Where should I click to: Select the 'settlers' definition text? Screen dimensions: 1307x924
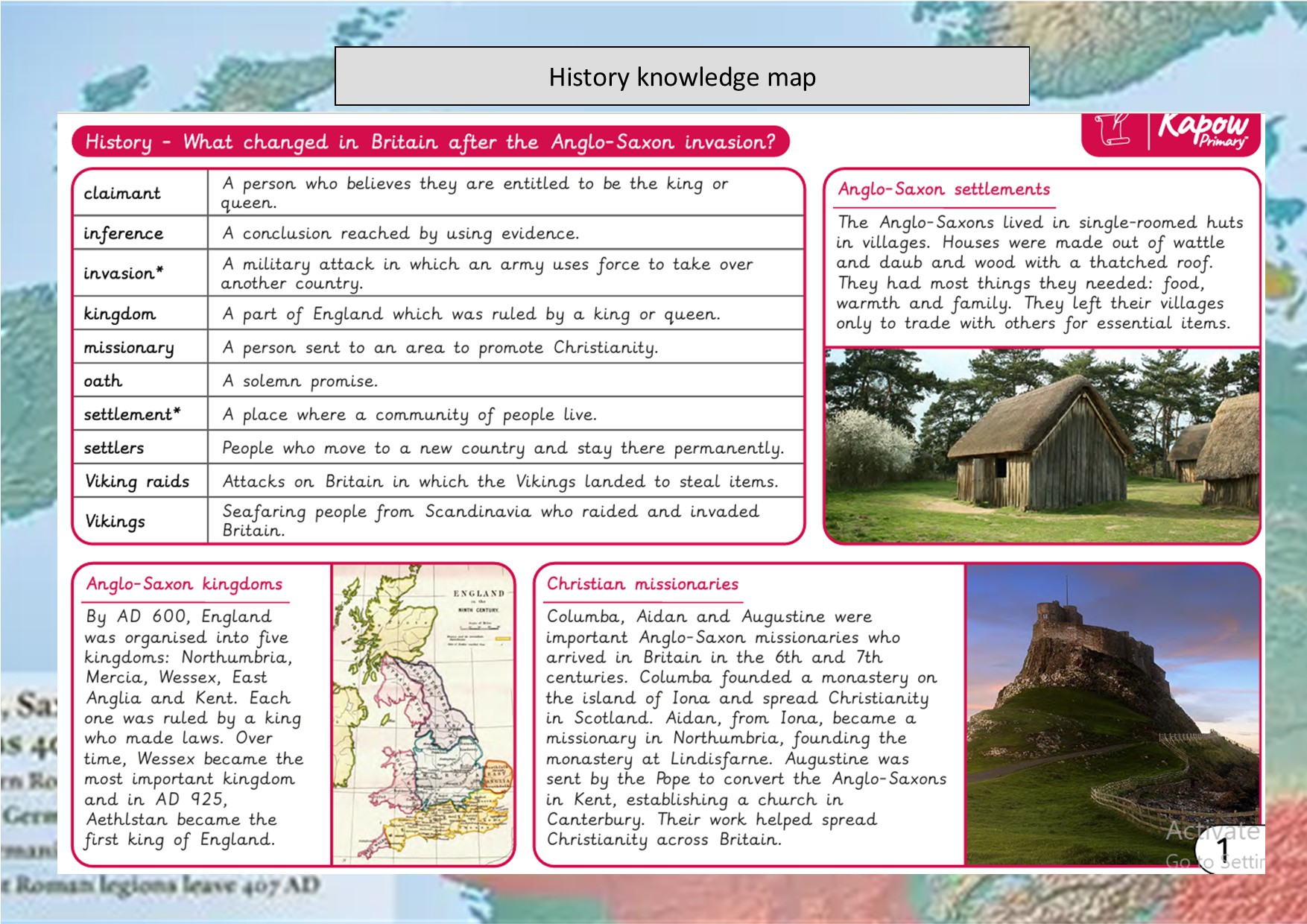pyautogui.click(x=503, y=449)
